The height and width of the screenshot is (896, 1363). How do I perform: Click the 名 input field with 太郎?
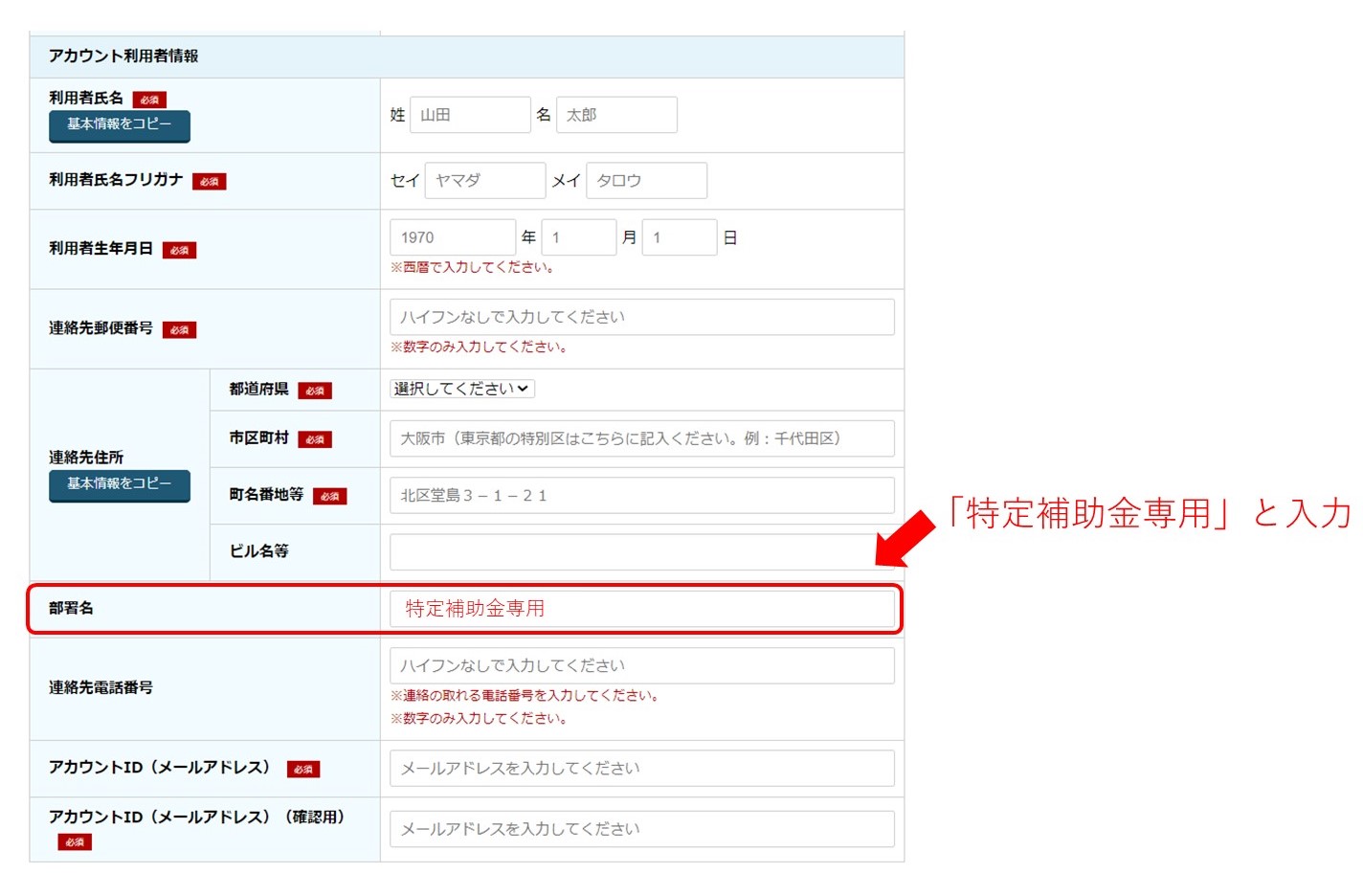click(x=616, y=115)
